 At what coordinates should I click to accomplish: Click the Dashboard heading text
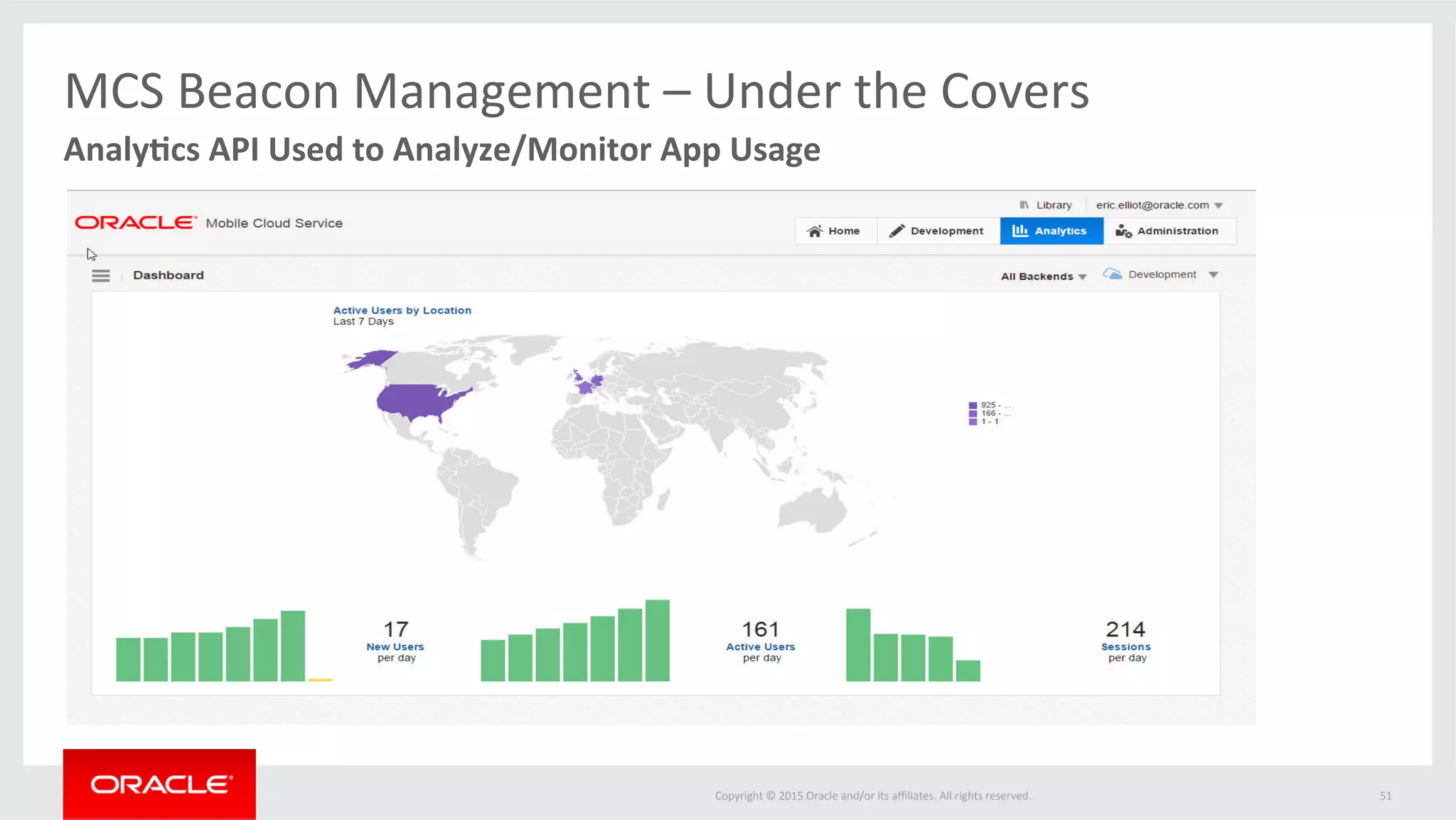168,275
